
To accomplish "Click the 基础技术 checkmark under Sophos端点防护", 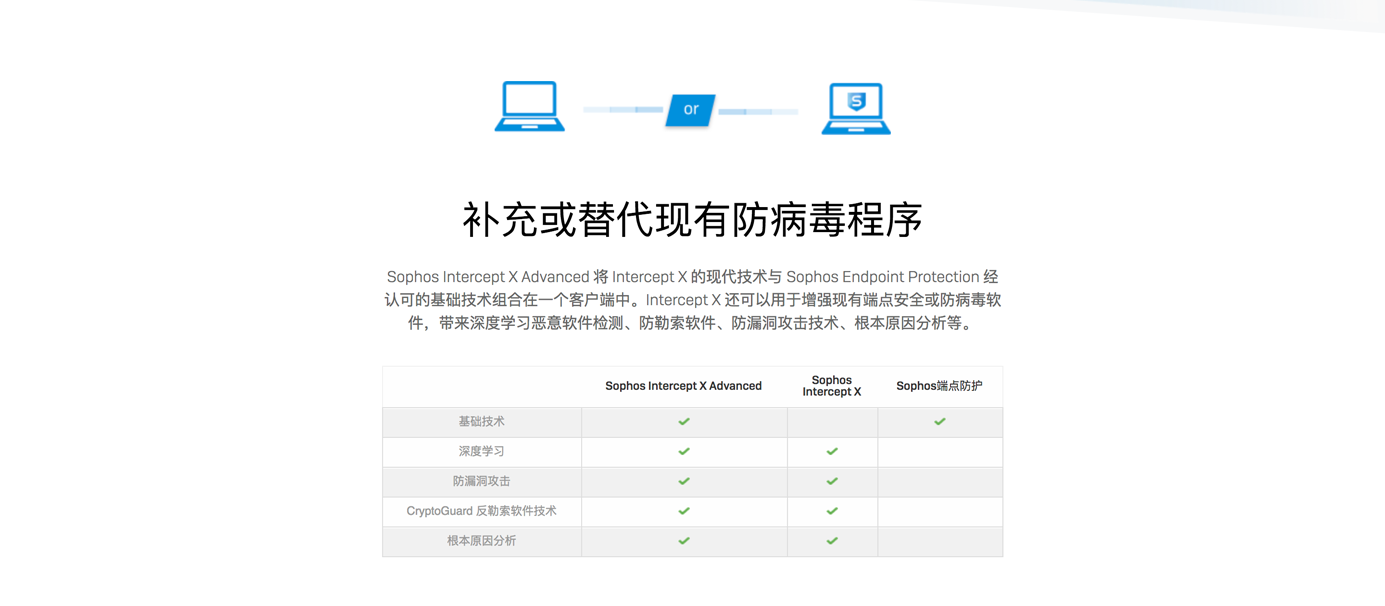I will pyautogui.click(x=940, y=422).
